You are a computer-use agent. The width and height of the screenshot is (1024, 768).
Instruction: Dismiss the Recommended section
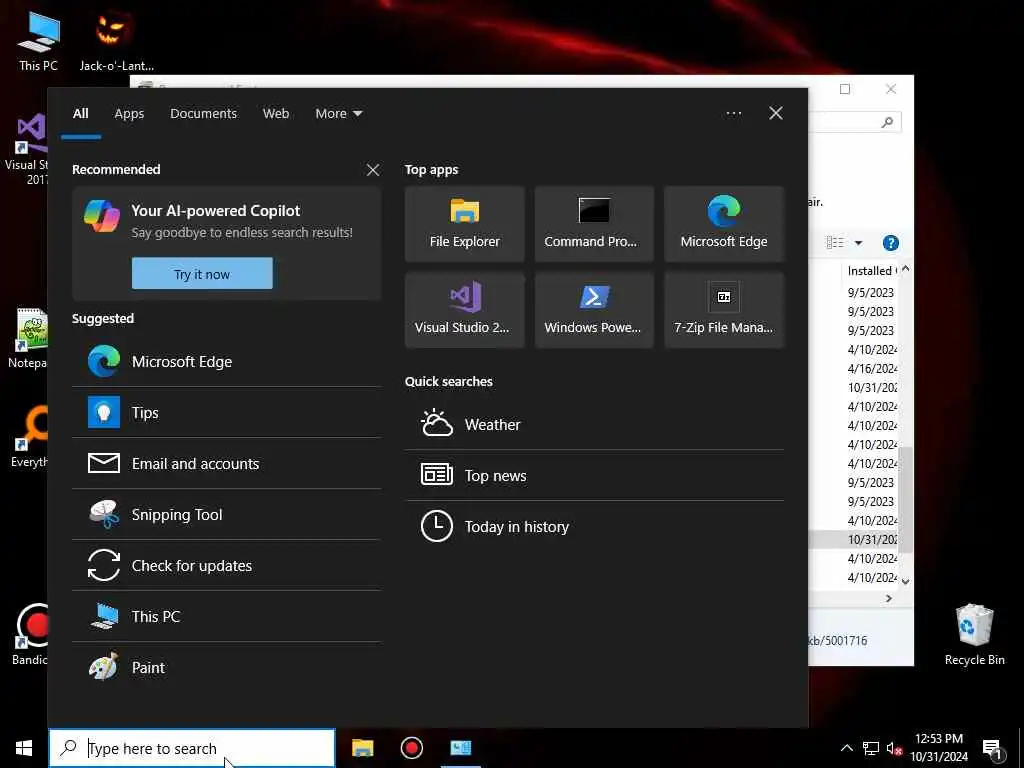(373, 170)
